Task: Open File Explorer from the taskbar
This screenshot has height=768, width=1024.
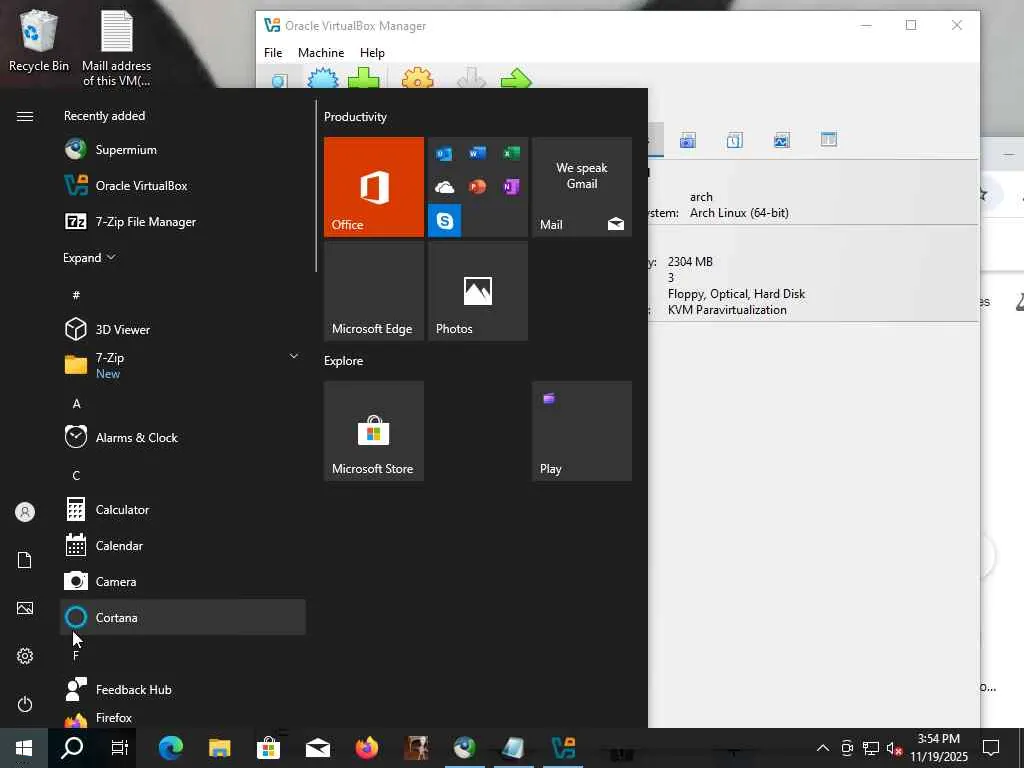Action: (x=219, y=748)
